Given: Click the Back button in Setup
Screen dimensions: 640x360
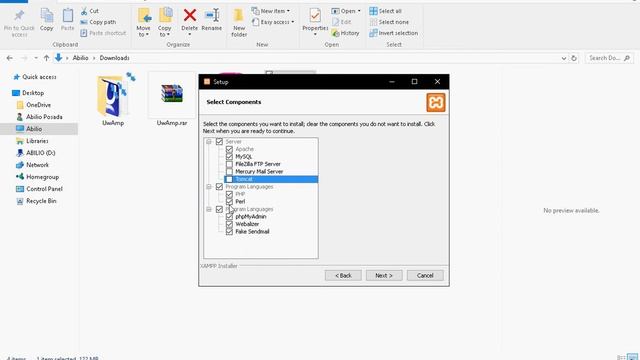Looking at the screenshot, I should [343, 276].
